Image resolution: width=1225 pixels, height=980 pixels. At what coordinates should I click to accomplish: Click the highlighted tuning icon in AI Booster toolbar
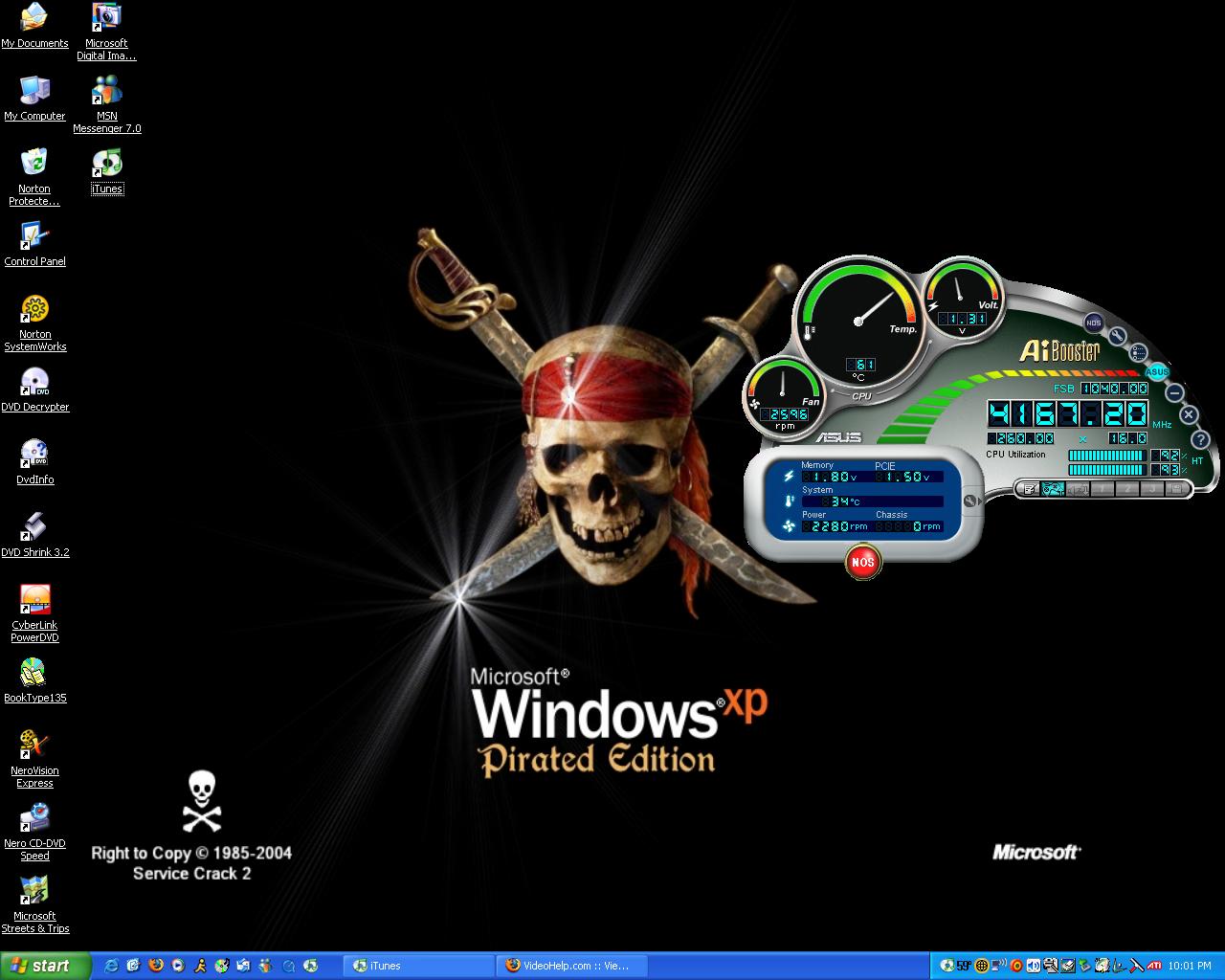(x=1053, y=489)
